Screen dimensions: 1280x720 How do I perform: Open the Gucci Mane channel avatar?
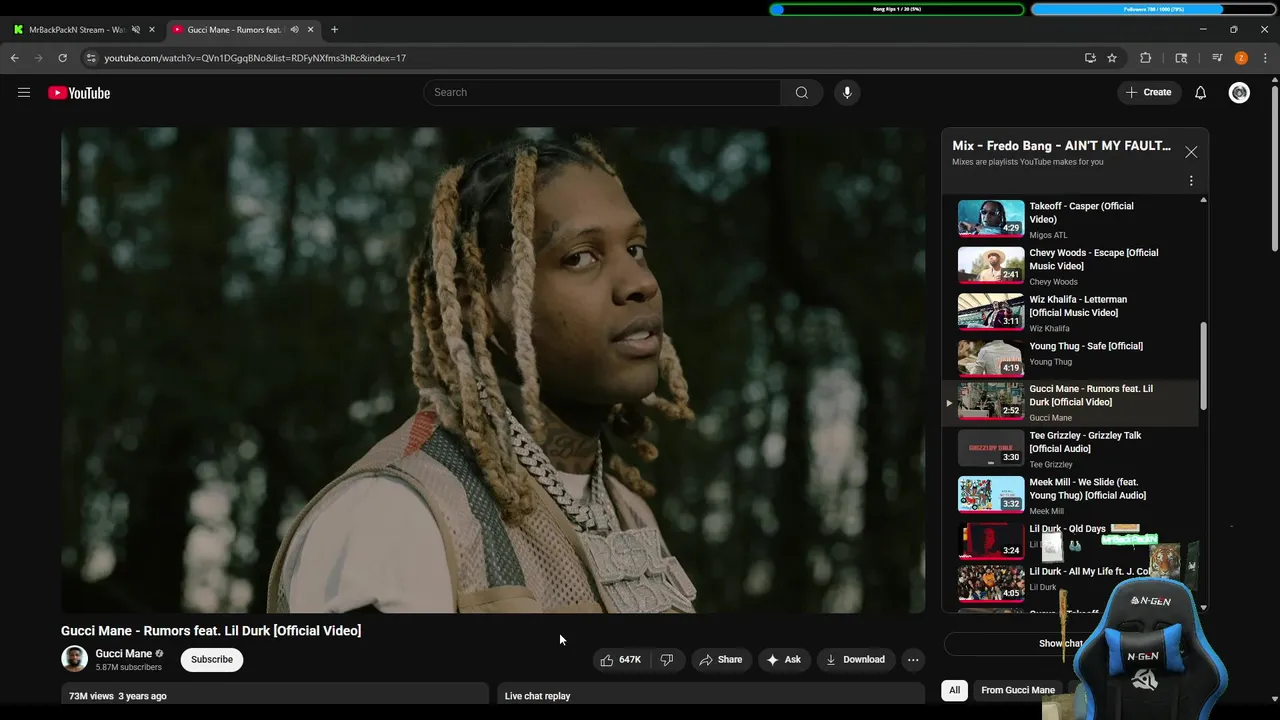click(x=74, y=659)
